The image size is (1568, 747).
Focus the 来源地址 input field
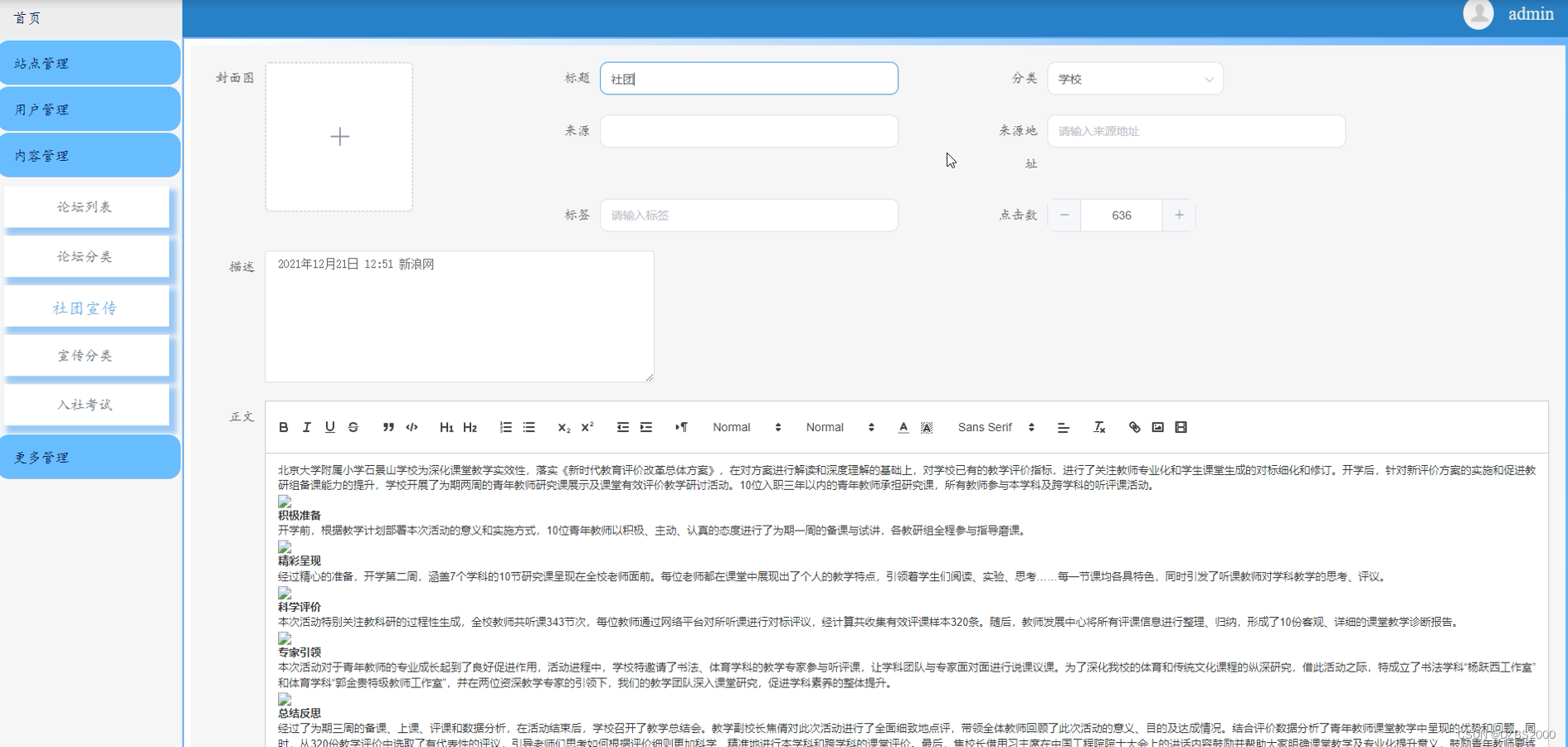pos(1196,131)
